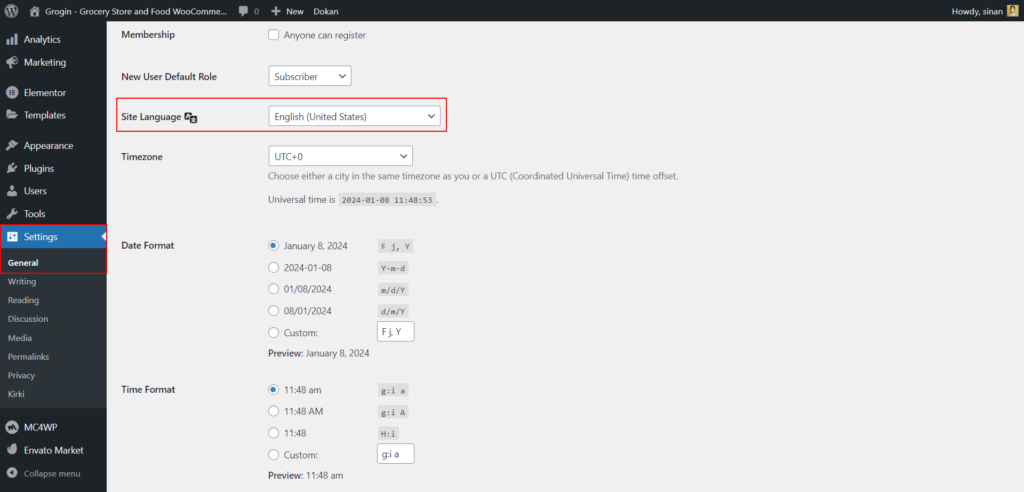Click the g:i A format code label
This screenshot has width=1024, height=492.
click(x=394, y=412)
